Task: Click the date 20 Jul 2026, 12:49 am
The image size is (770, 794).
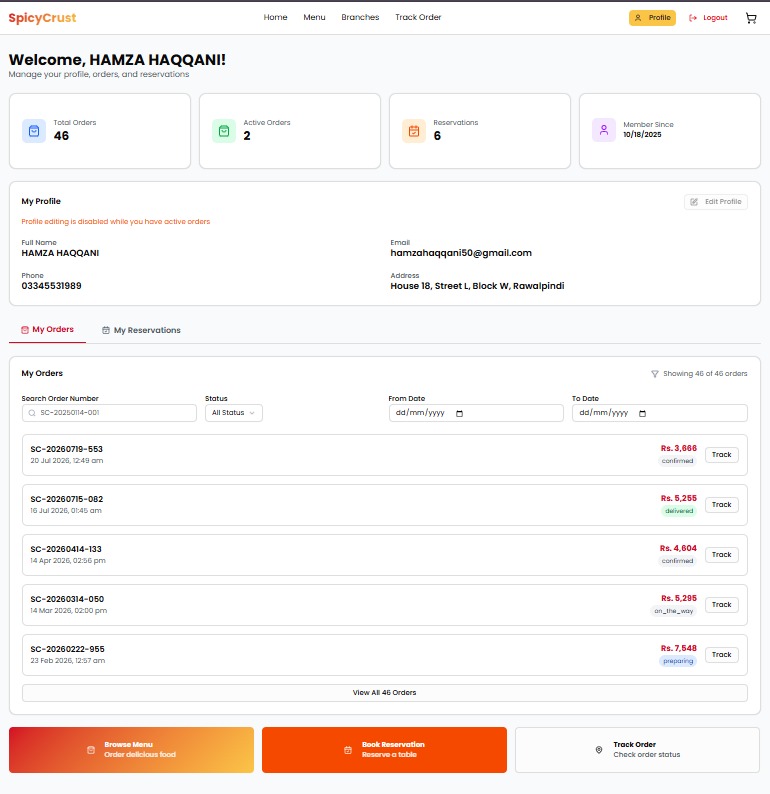Action: point(67,461)
